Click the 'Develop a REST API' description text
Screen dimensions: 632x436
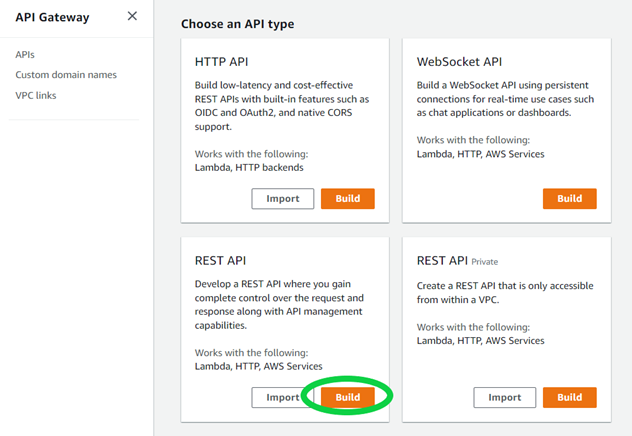tap(279, 305)
